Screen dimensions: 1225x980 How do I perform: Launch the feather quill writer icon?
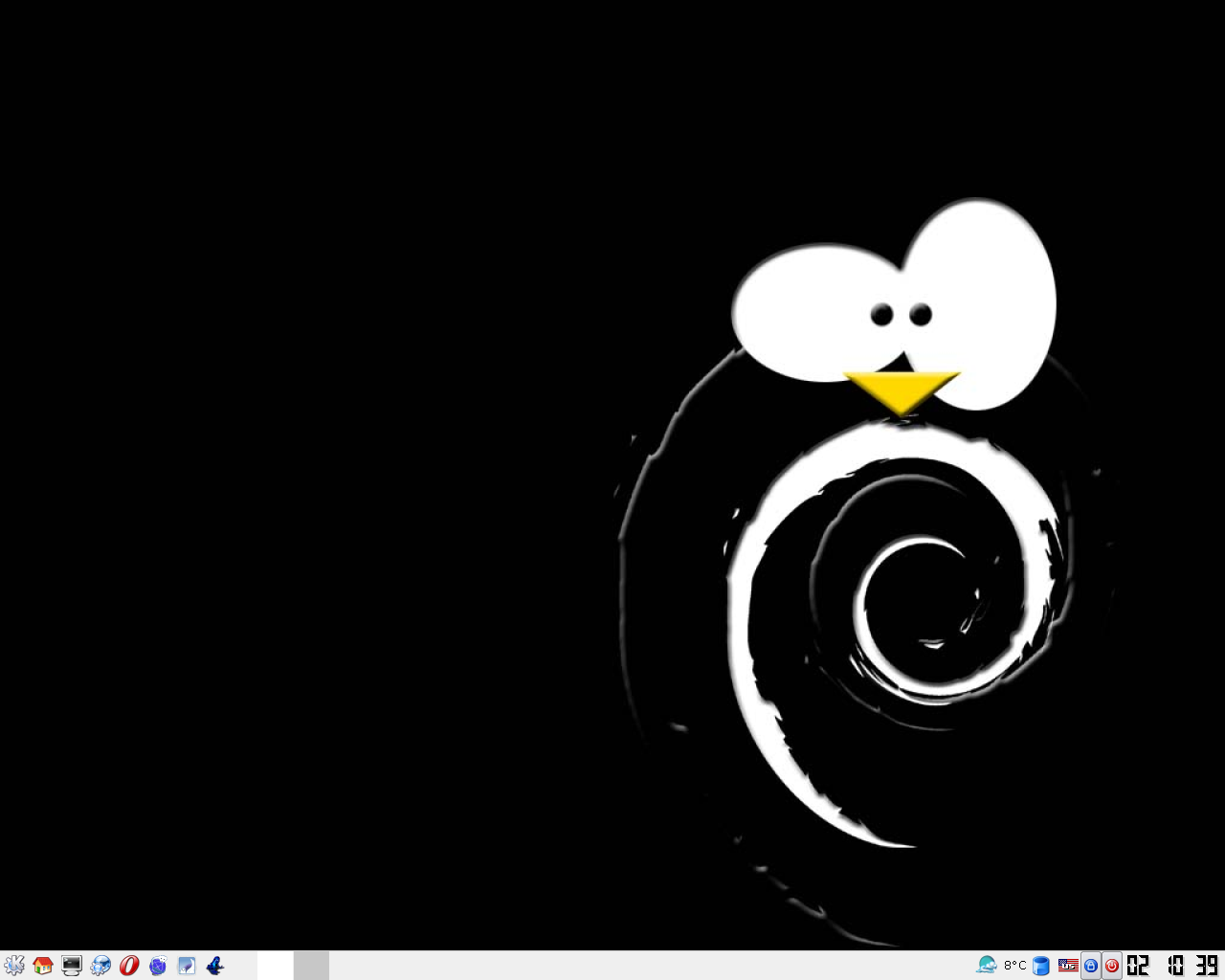(x=187, y=966)
